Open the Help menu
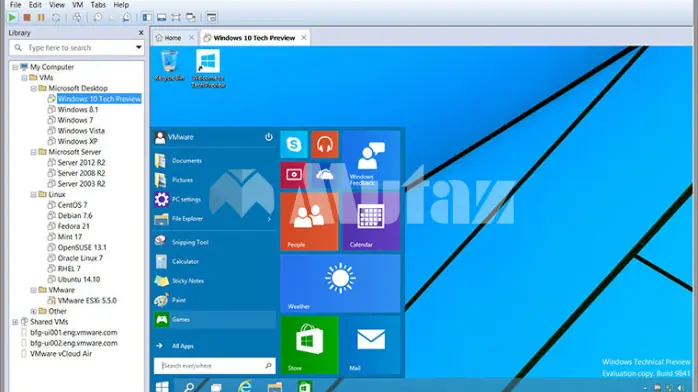Screen dimensions: 698x392 point(121,5)
